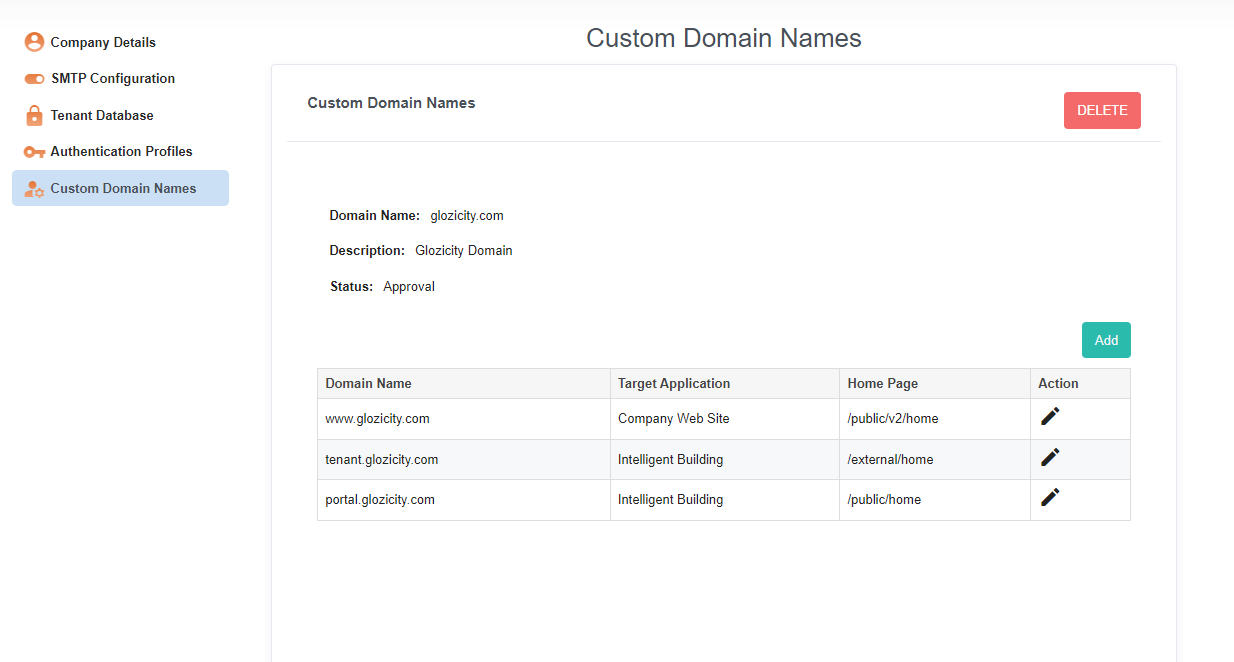Click the Domain Name column header
This screenshot has height=662, width=1234.
click(x=368, y=383)
